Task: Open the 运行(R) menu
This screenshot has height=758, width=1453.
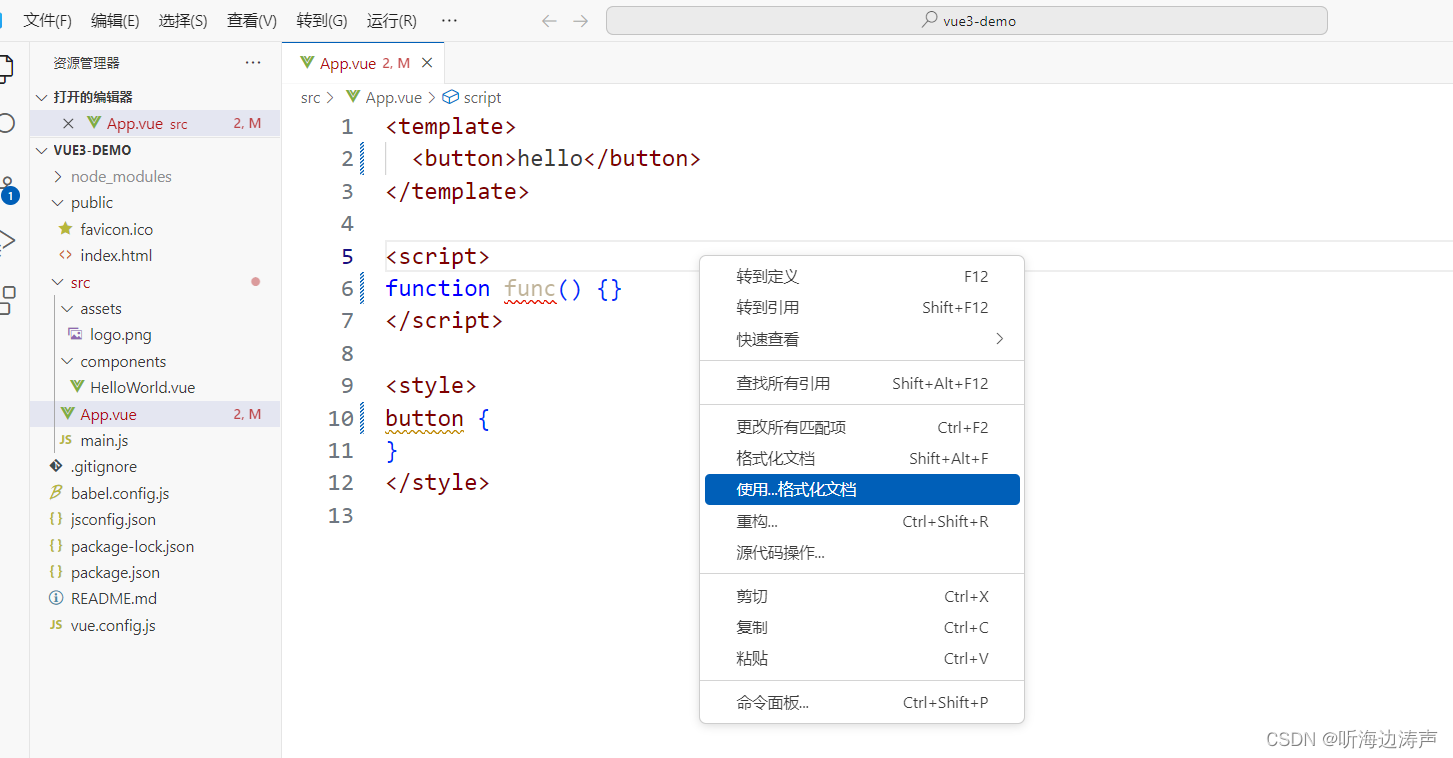Action: click(392, 20)
